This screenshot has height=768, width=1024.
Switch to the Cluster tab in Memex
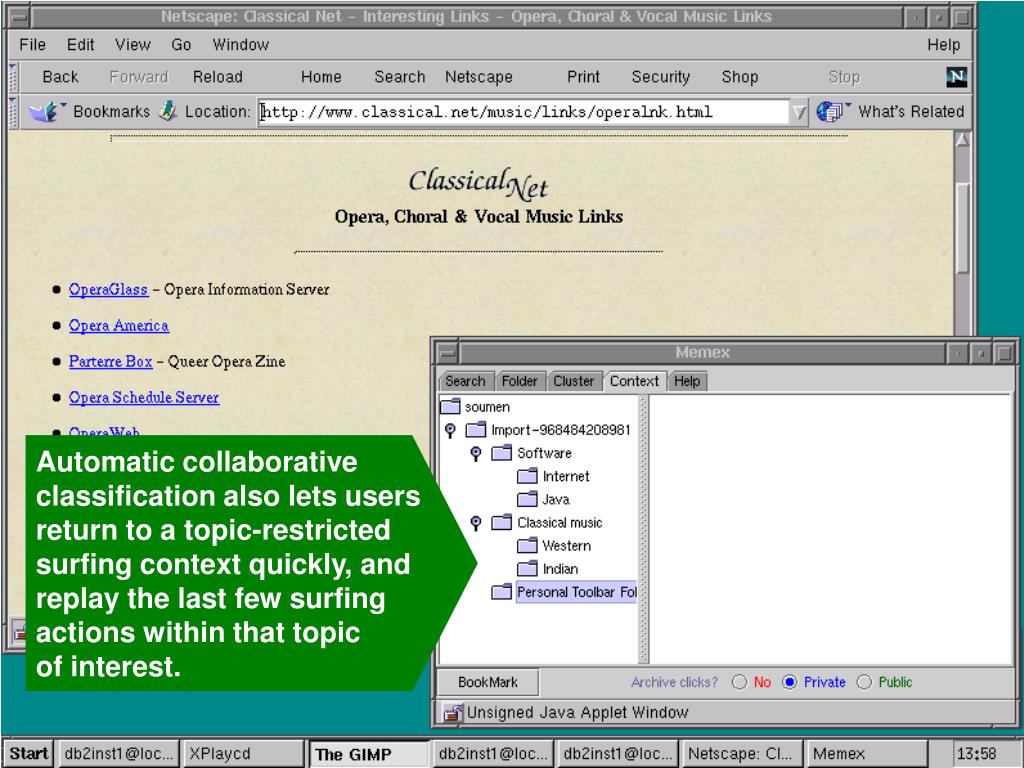[x=573, y=381]
